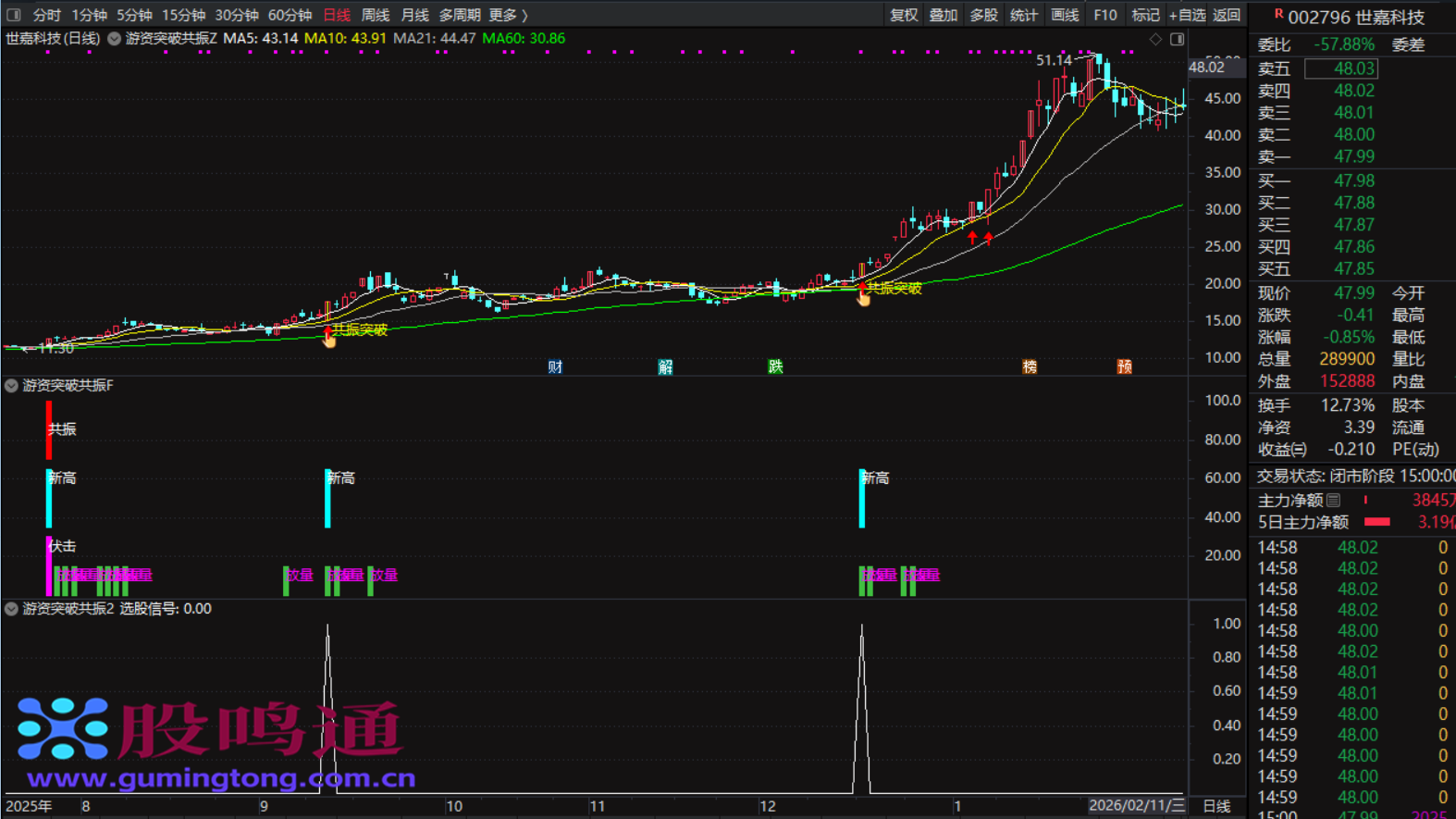The image size is (1456, 819).
Task: Expand the 游资突破共振F indicator dropdown
Action: pyautogui.click(x=11, y=385)
